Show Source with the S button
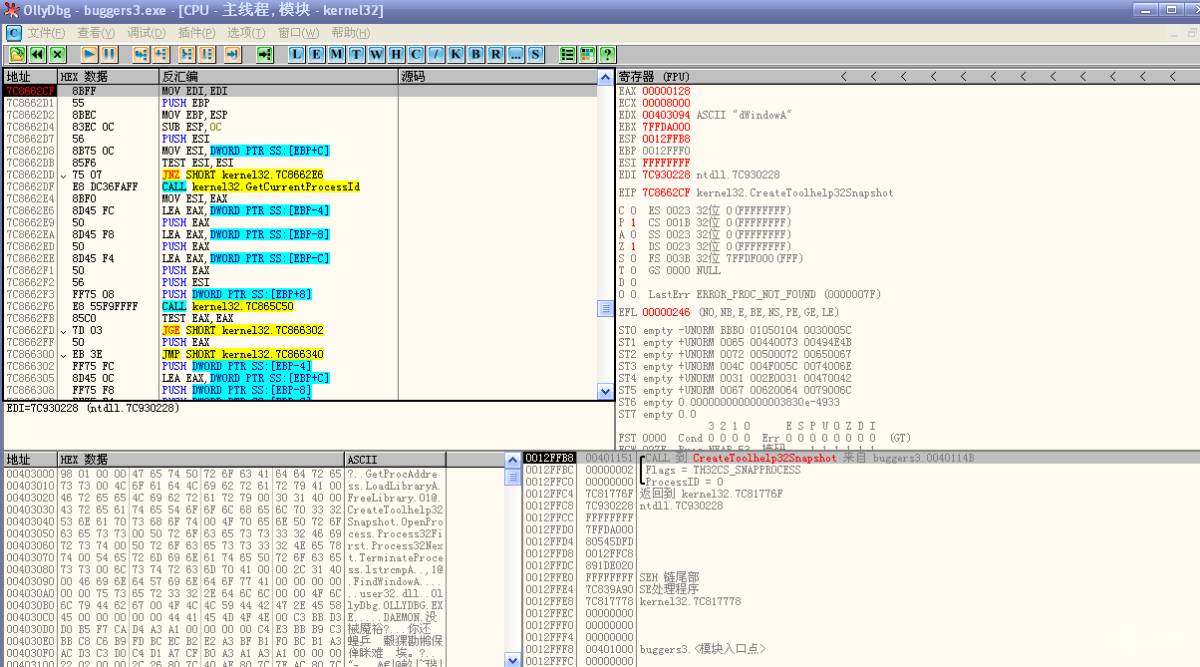Viewport: 1200px width, 667px height. tap(535, 54)
